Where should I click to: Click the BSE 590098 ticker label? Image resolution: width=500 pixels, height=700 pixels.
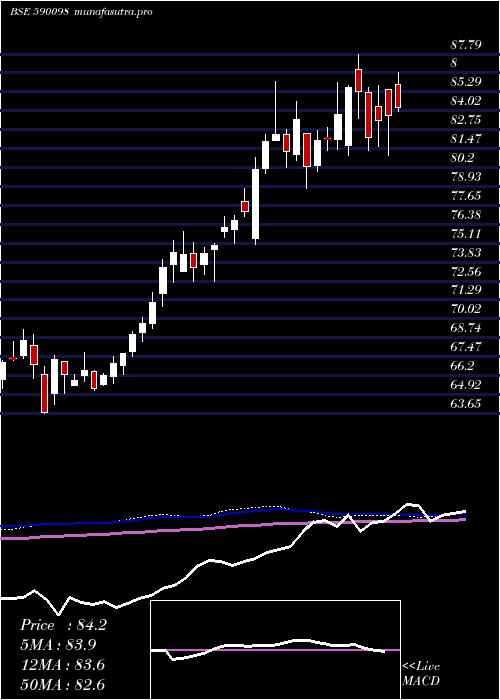pos(39,12)
